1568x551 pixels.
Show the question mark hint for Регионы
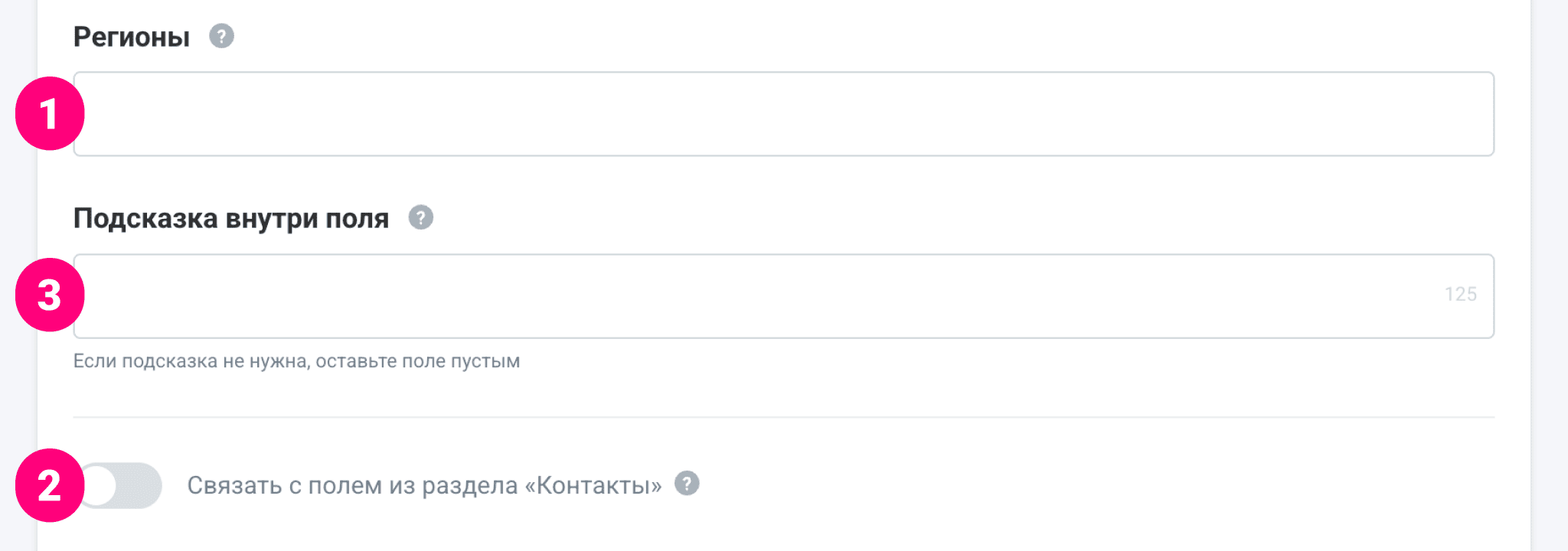click(221, 36)
